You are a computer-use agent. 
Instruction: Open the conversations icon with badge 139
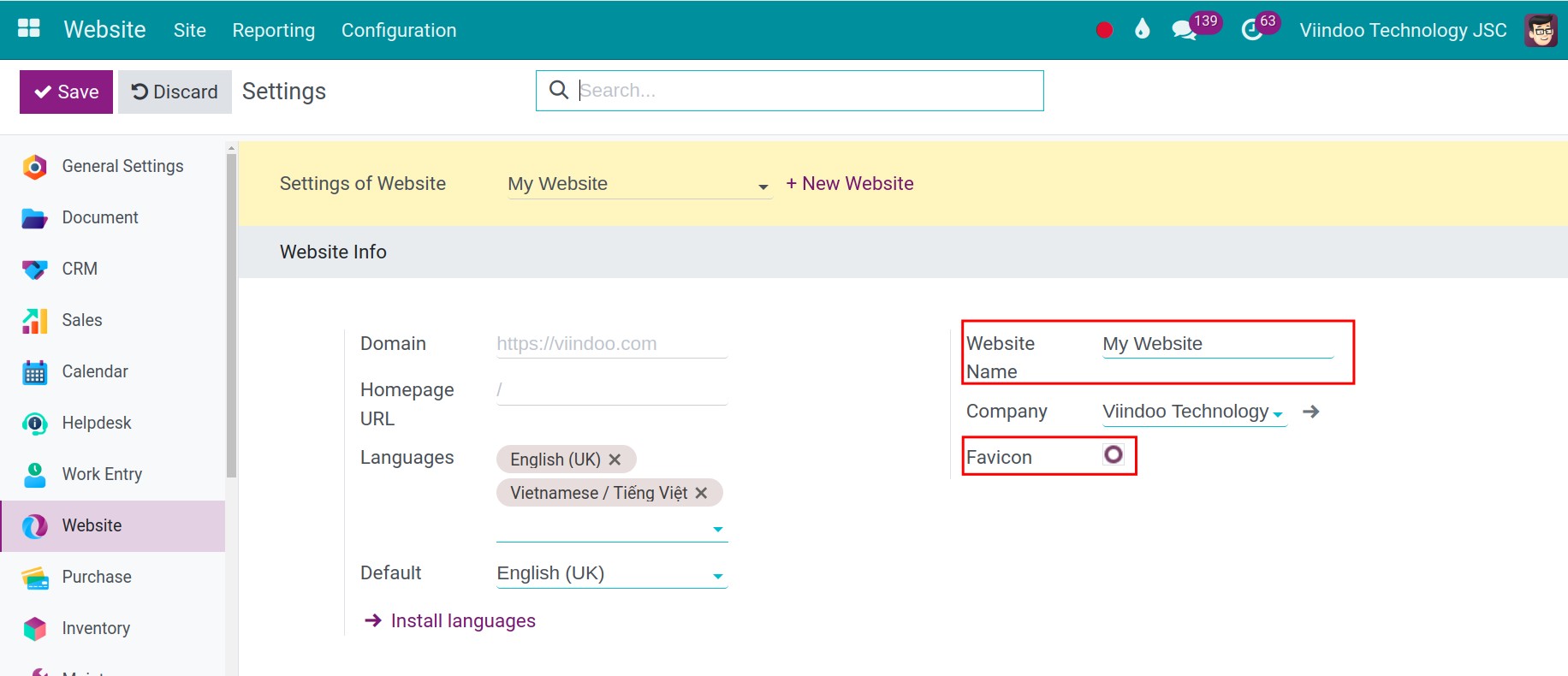1185,30
